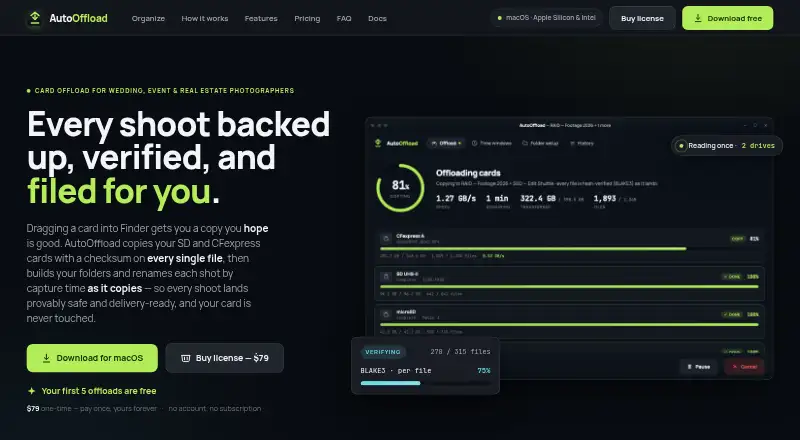Click sparkle icon beside first 5 offloads
This screenshot has width=800, height=440.
pos(32,391)
